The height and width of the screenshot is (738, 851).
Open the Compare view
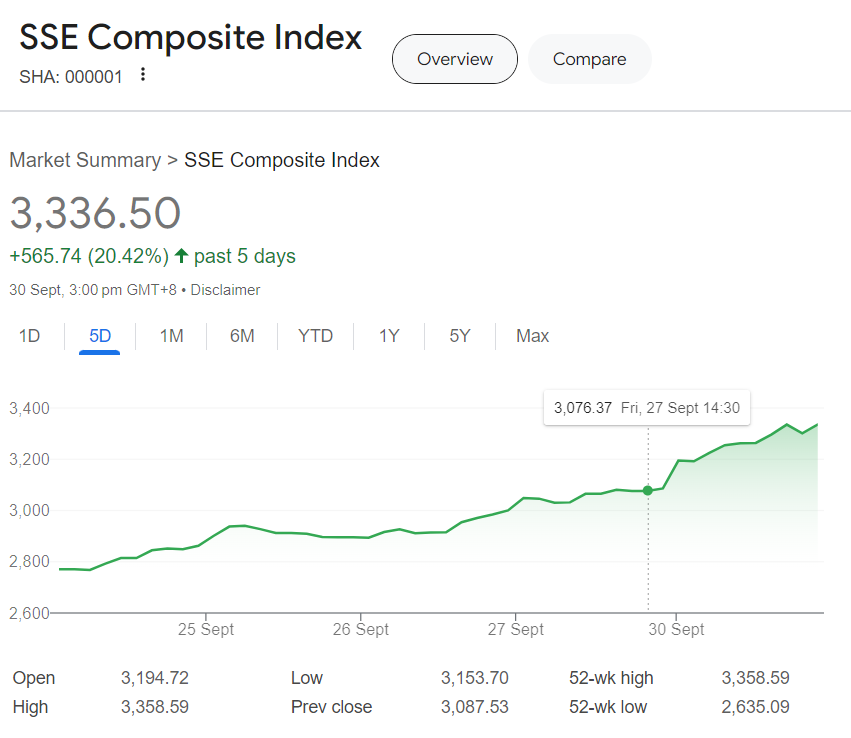pyautogui.click(x=589, y=59)
